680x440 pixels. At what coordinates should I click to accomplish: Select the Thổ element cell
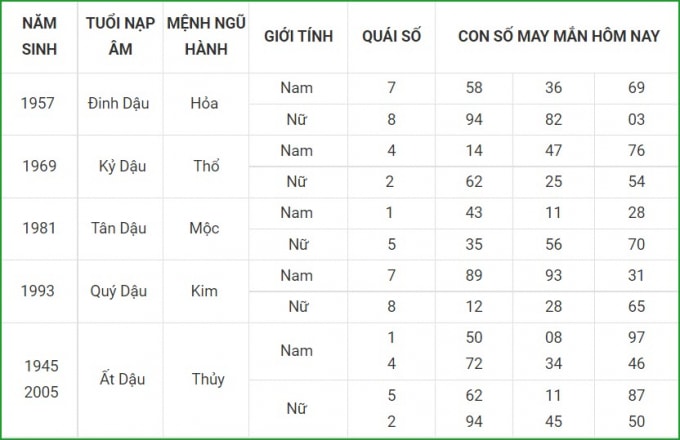pyautogui.click(x=206, y=166)
